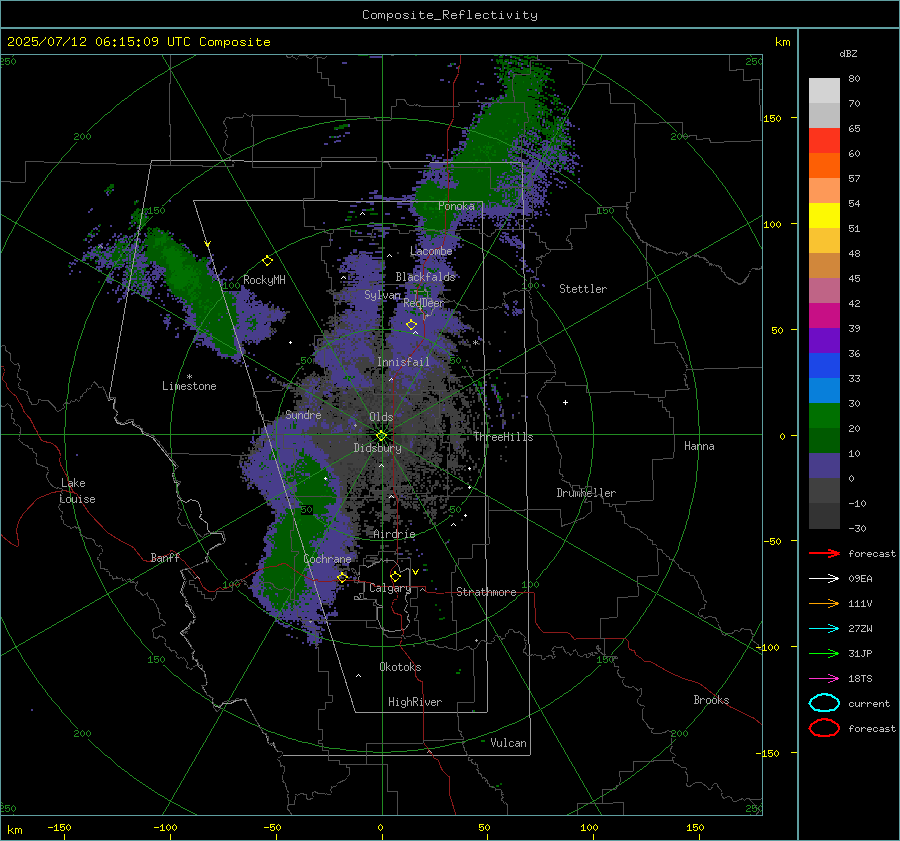Viewport: 900px width, 841px height.
Task: Click the km unit label at top right
Action: click(x=782, y=42)
